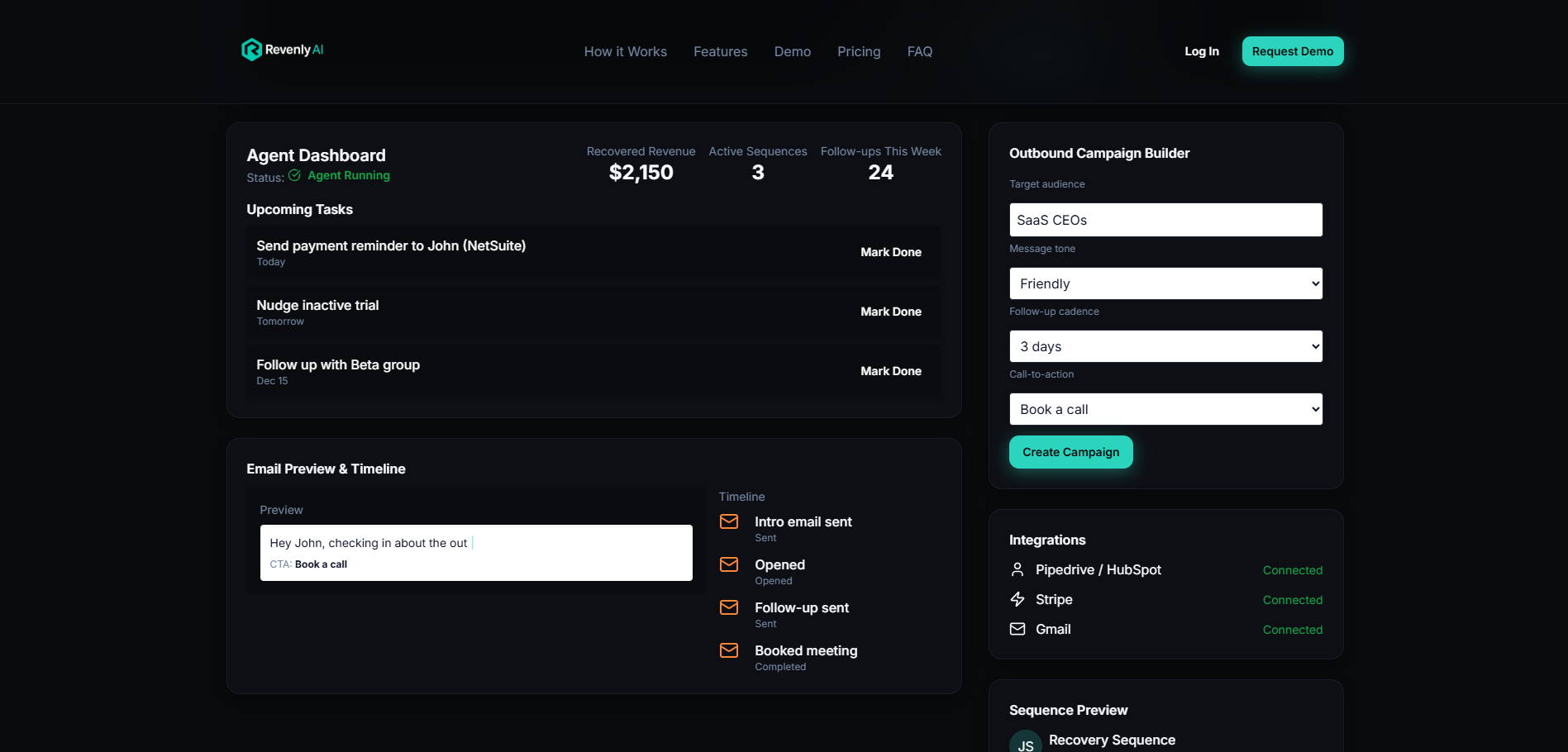Select FAQ in the top navigation
Viewport: 1568px width, 752px height.
coord(919,51)
